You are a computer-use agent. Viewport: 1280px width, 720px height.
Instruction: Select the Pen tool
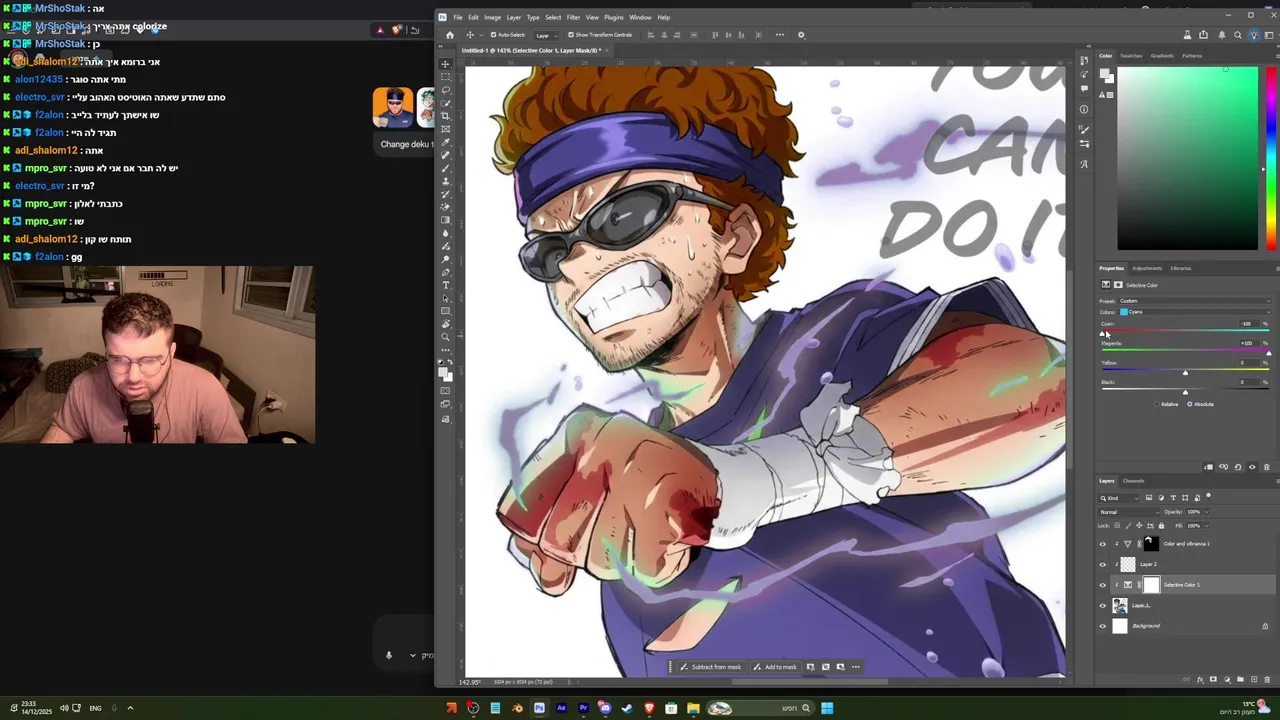point(446,272)
